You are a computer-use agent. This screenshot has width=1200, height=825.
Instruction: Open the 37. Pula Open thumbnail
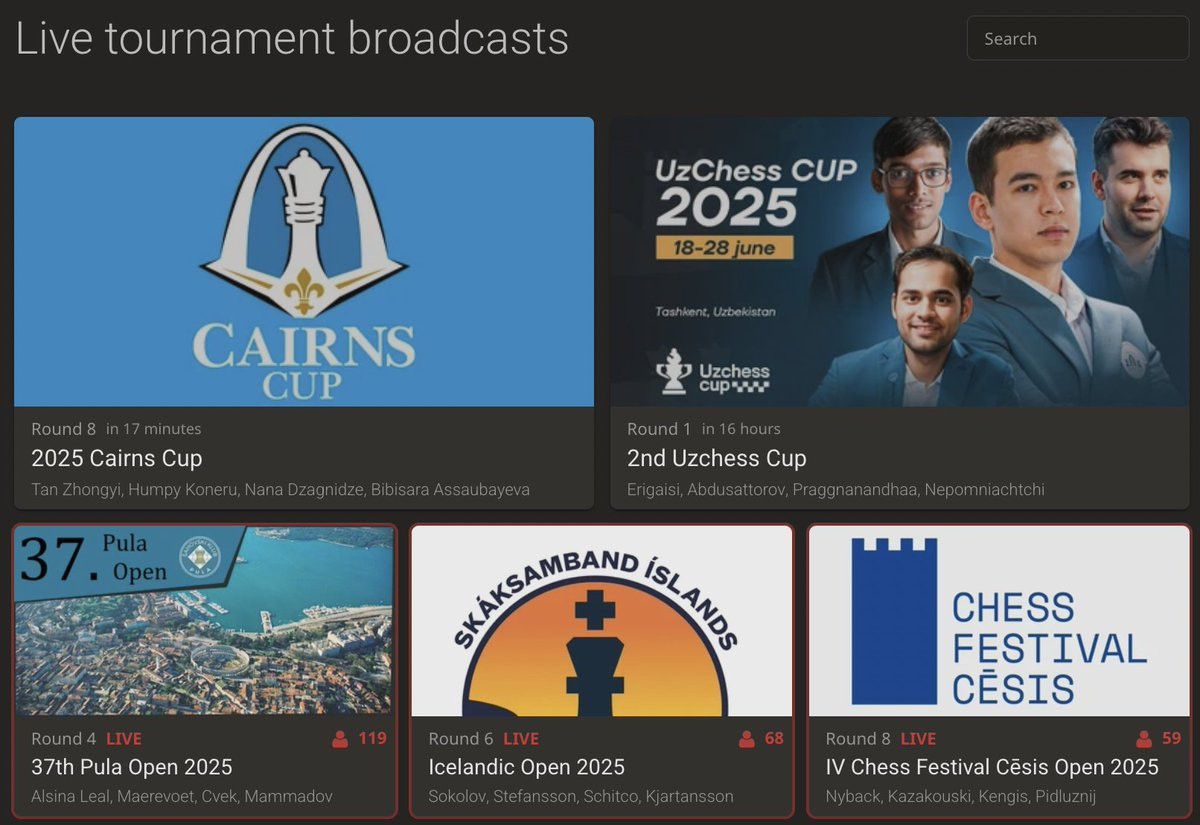click(204, 621)
